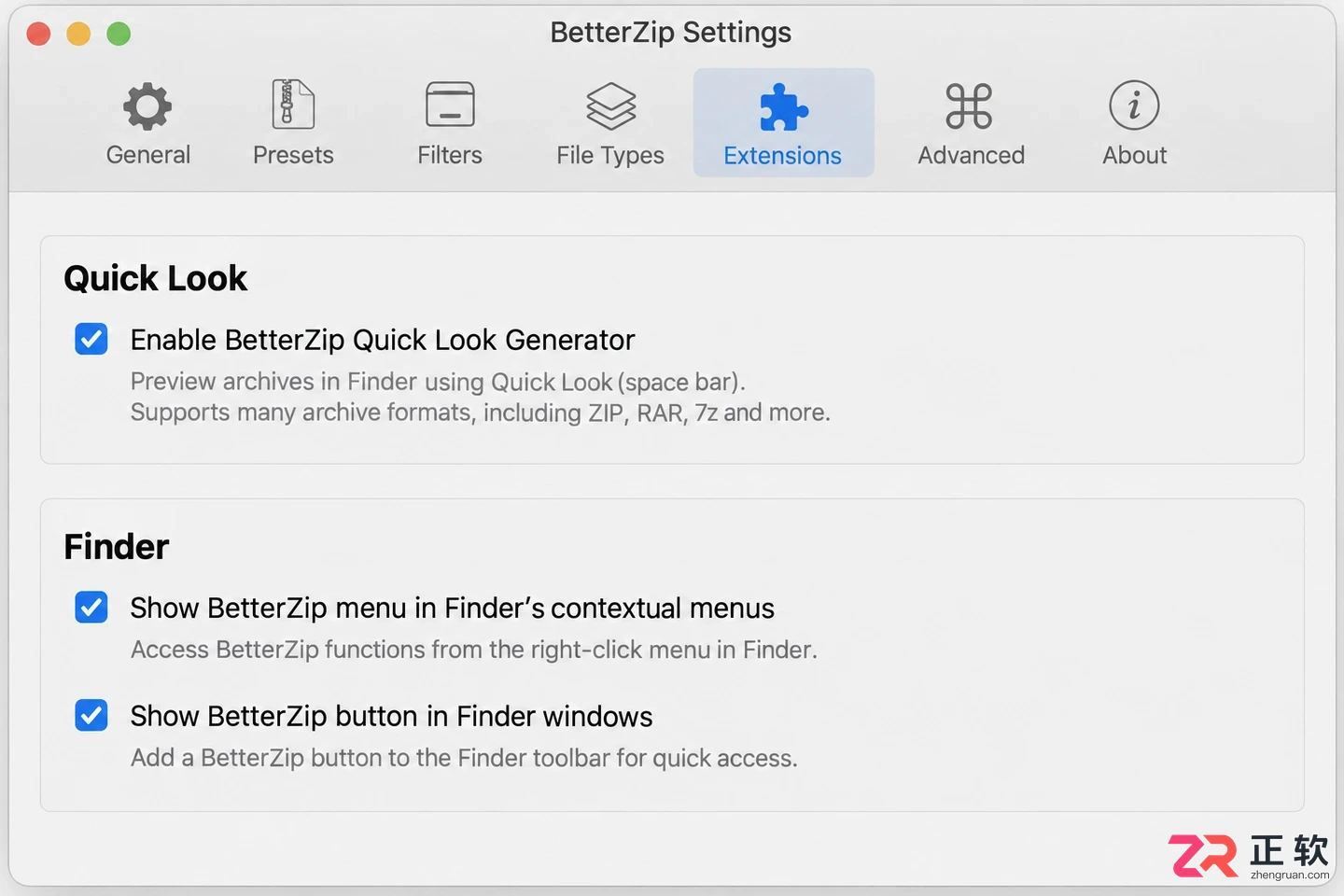Minimize the window with the yellow button
The width and height of the screenshot is (1344, 896).
point(78,34)
